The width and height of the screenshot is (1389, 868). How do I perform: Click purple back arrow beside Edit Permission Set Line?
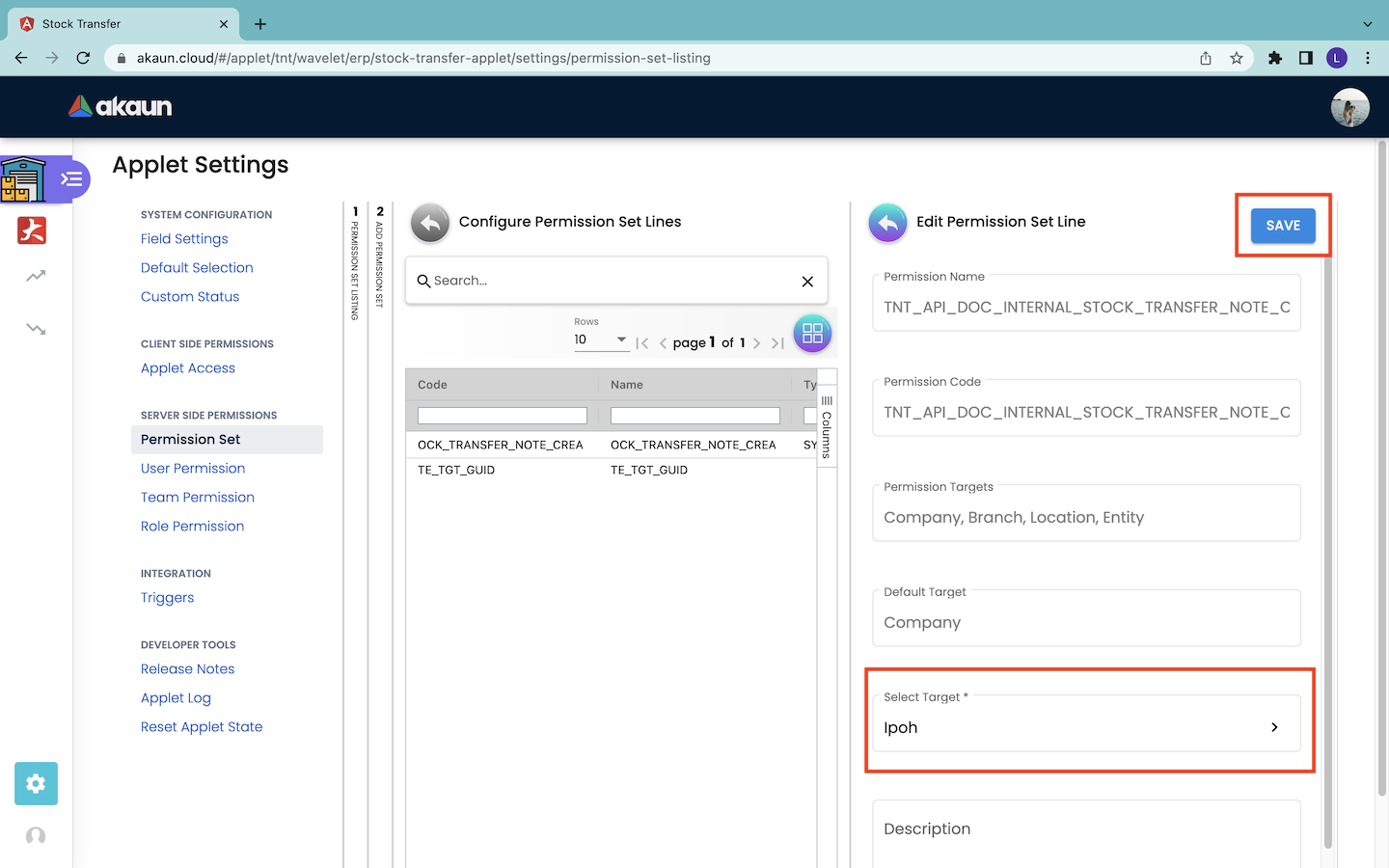click(x=887, y=223)
